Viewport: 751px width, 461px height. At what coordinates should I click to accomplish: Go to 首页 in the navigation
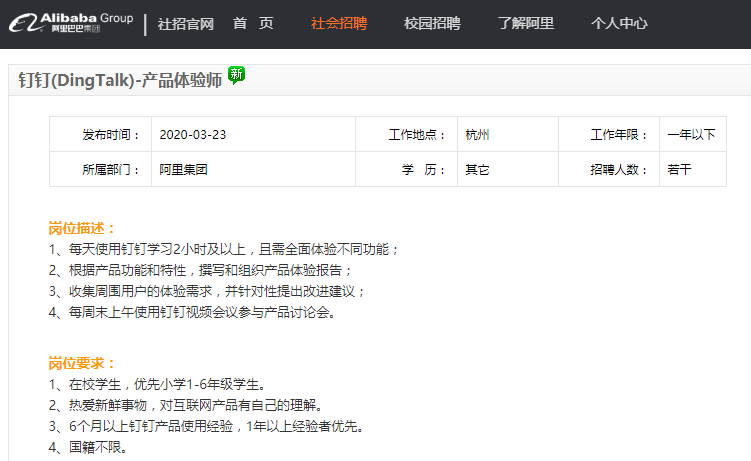pos(253,23)
